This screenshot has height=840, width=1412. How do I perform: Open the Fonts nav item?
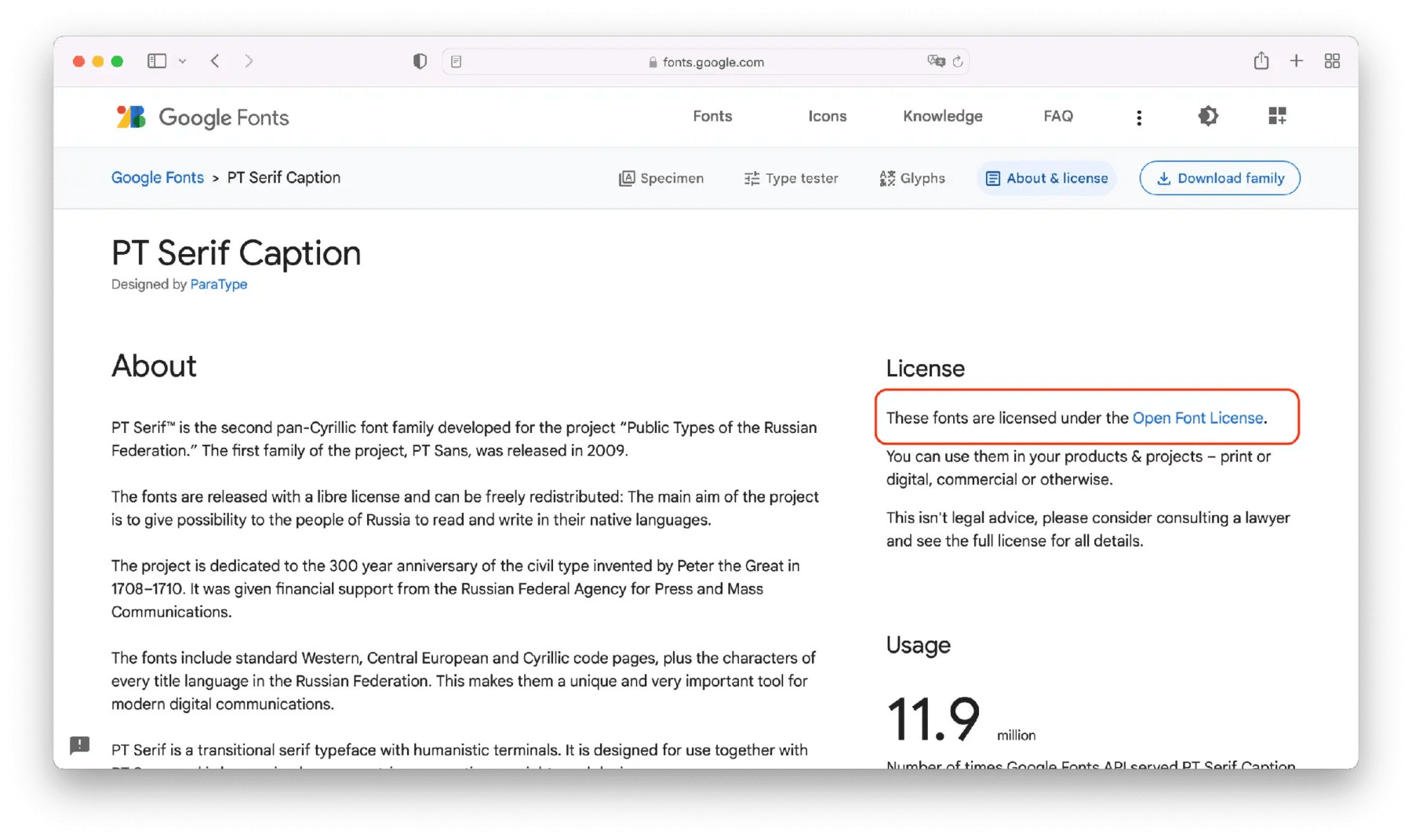[712, 116]
